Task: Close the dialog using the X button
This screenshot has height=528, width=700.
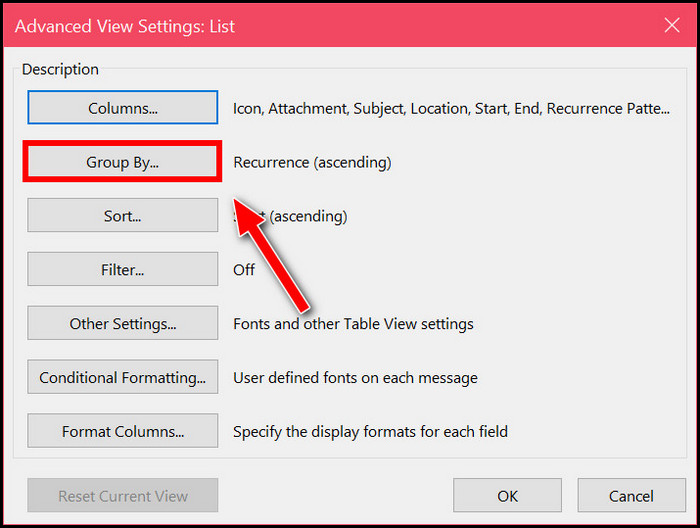Action: tap(669, 26)
